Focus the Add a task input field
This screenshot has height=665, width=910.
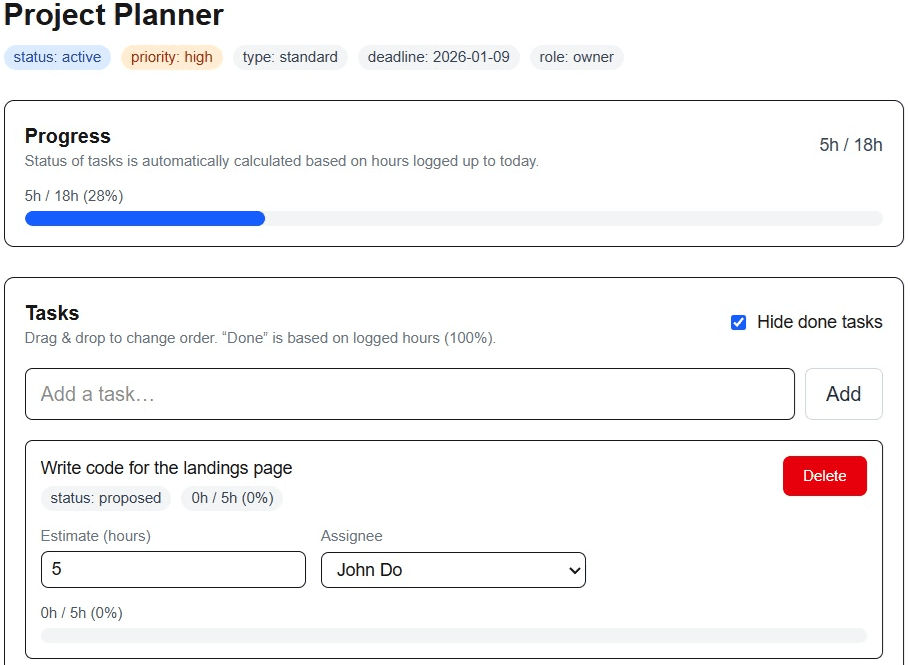[x=410, y=394]
